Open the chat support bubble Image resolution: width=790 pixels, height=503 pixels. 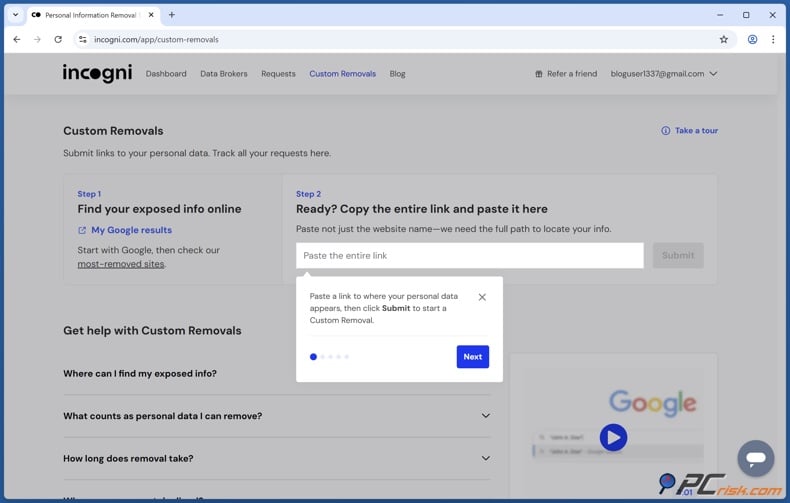click(x=755, y=458)
